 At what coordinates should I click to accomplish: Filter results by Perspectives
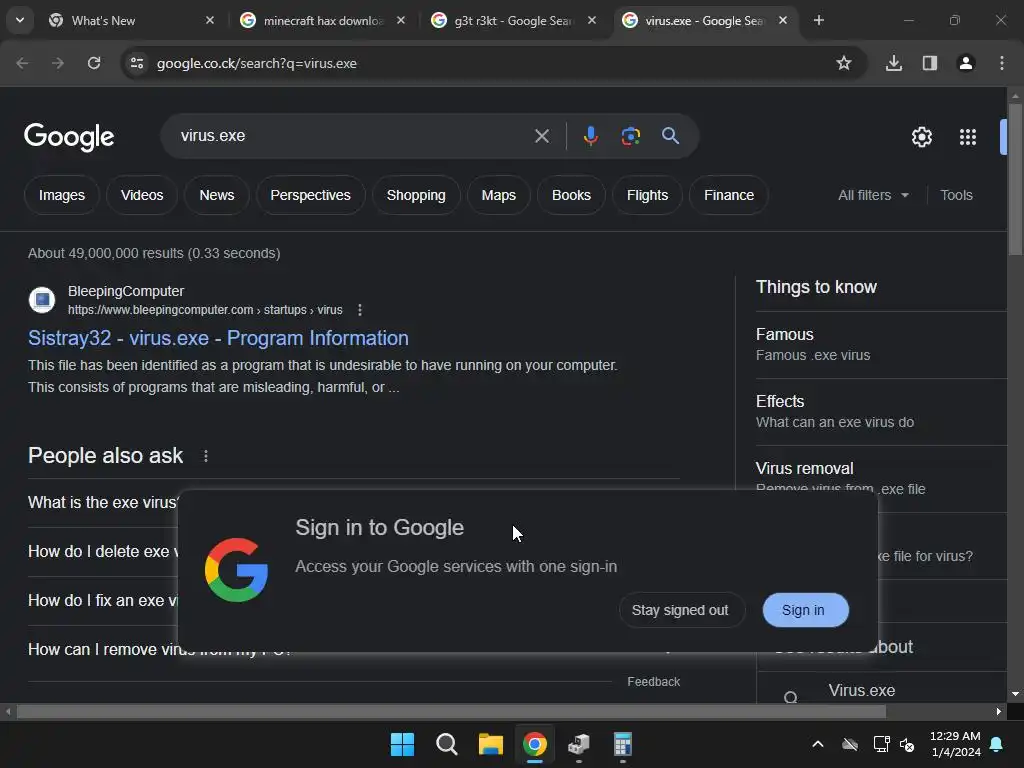pyautogui.click(x=310, y=195)
